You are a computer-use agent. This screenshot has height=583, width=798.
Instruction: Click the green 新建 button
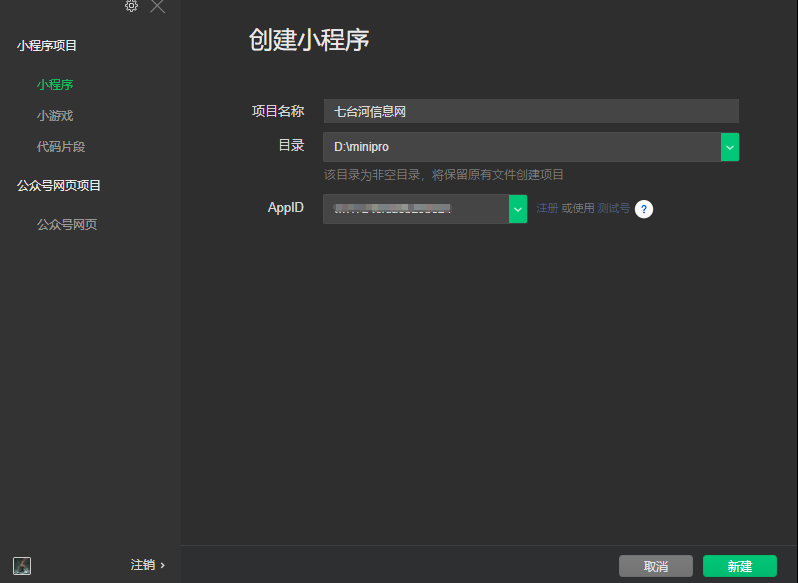pyautogui.click(x=739, y=566)
